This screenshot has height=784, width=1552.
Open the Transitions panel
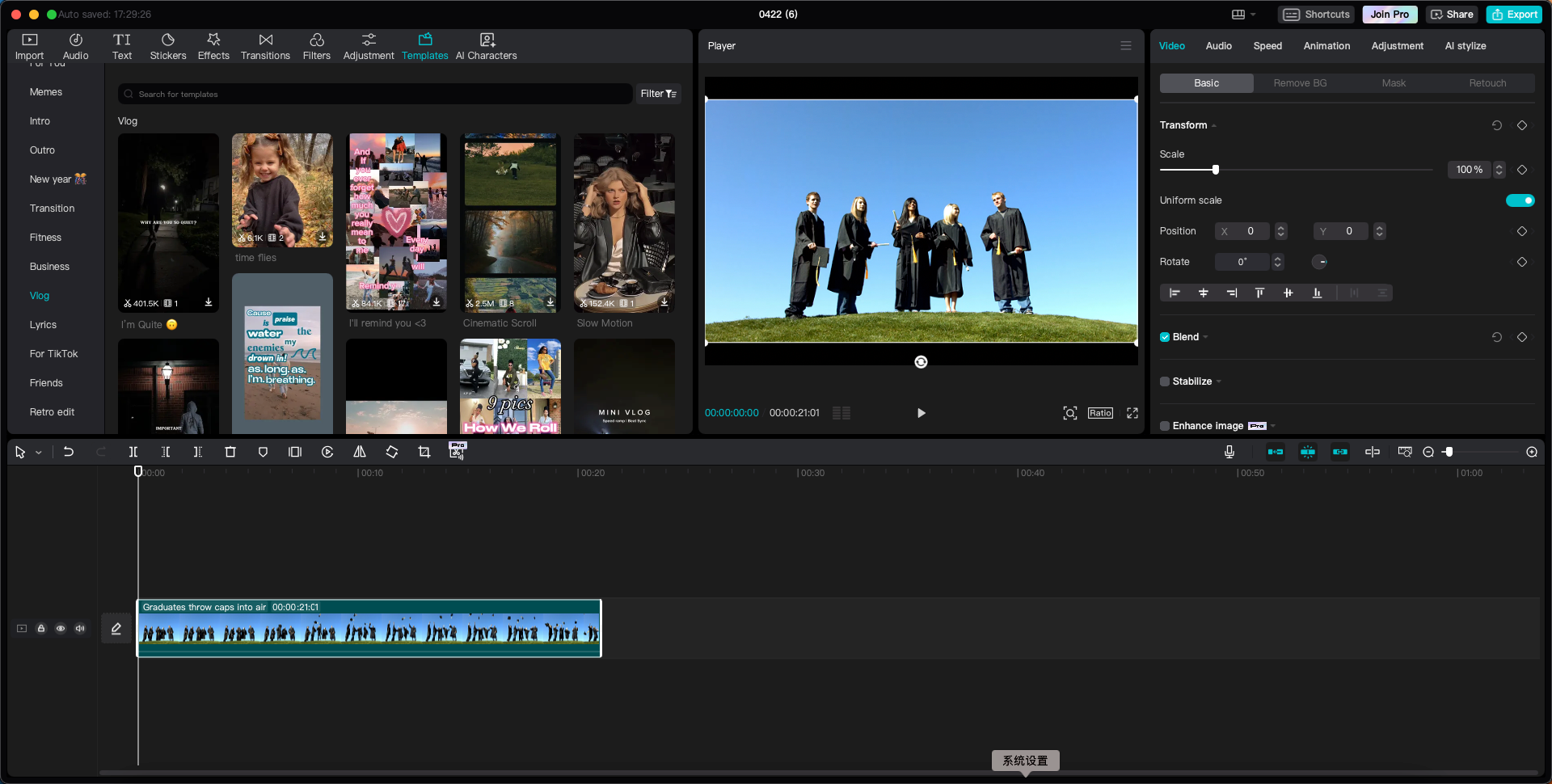click(265, 46)
